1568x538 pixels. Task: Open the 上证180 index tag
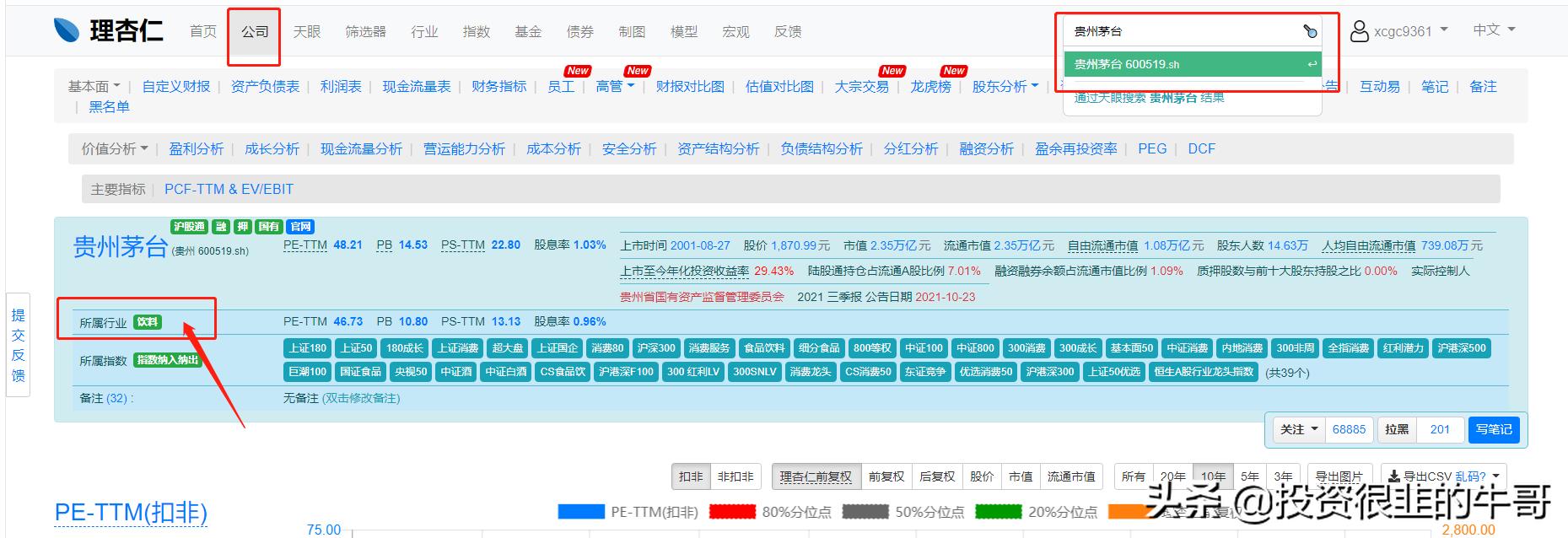[308, 348]
